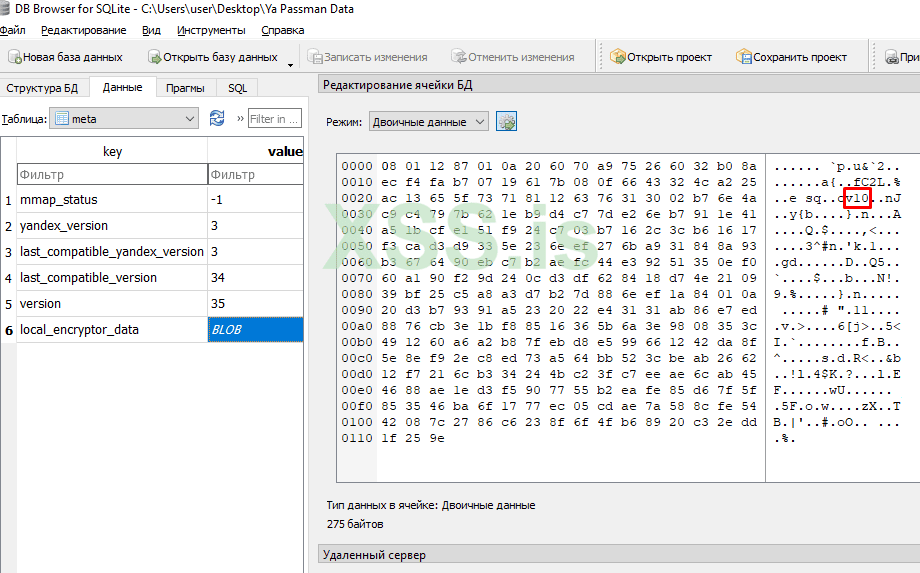The height and width of the screenshot is (573, 920).
Task: Select the local_encryptor_data cell
Action: pos(112,330)
